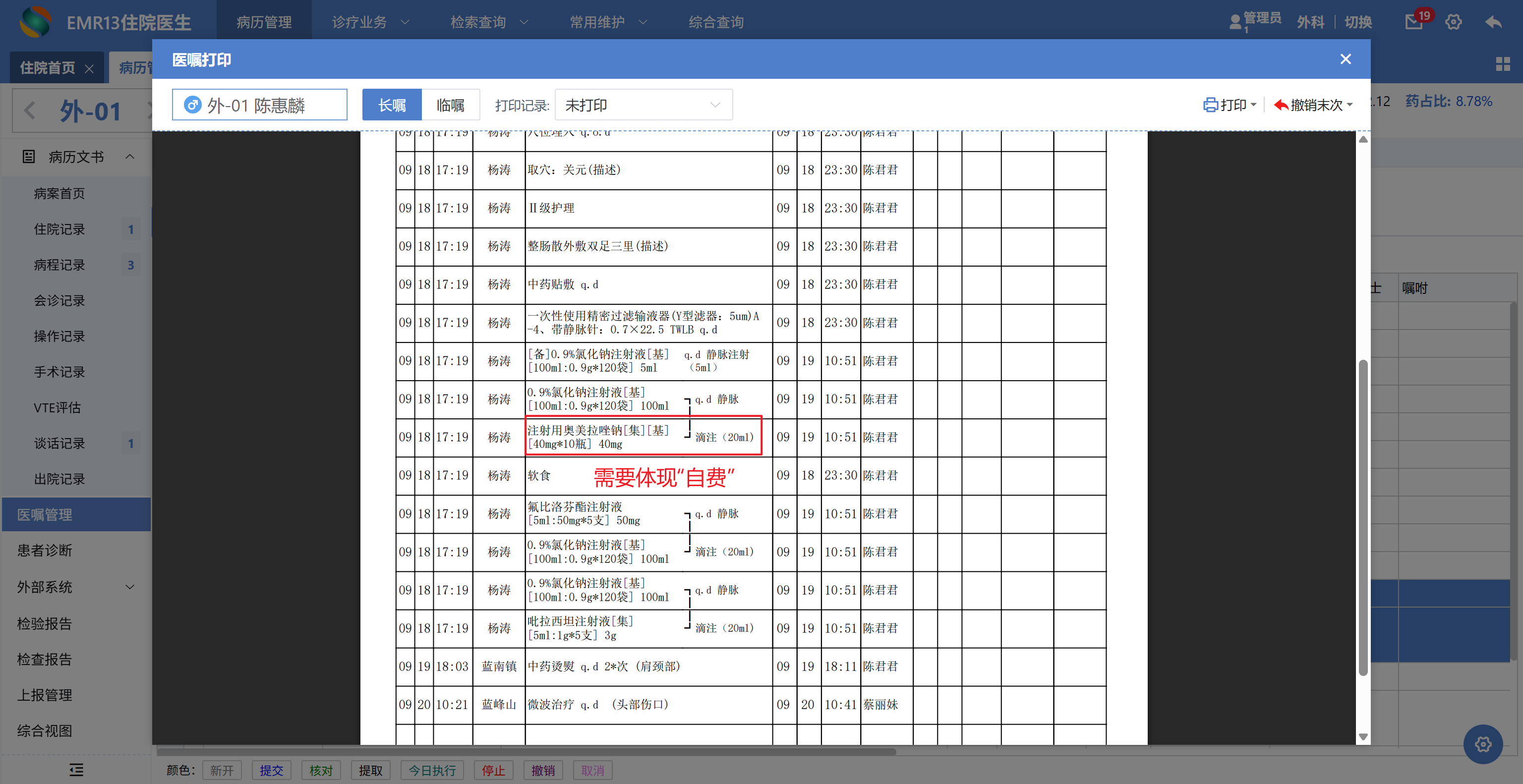This screenshot has height=784, width=1523.
Task: Click the printer icon labeled 打印
Action: coord(1228,105)
